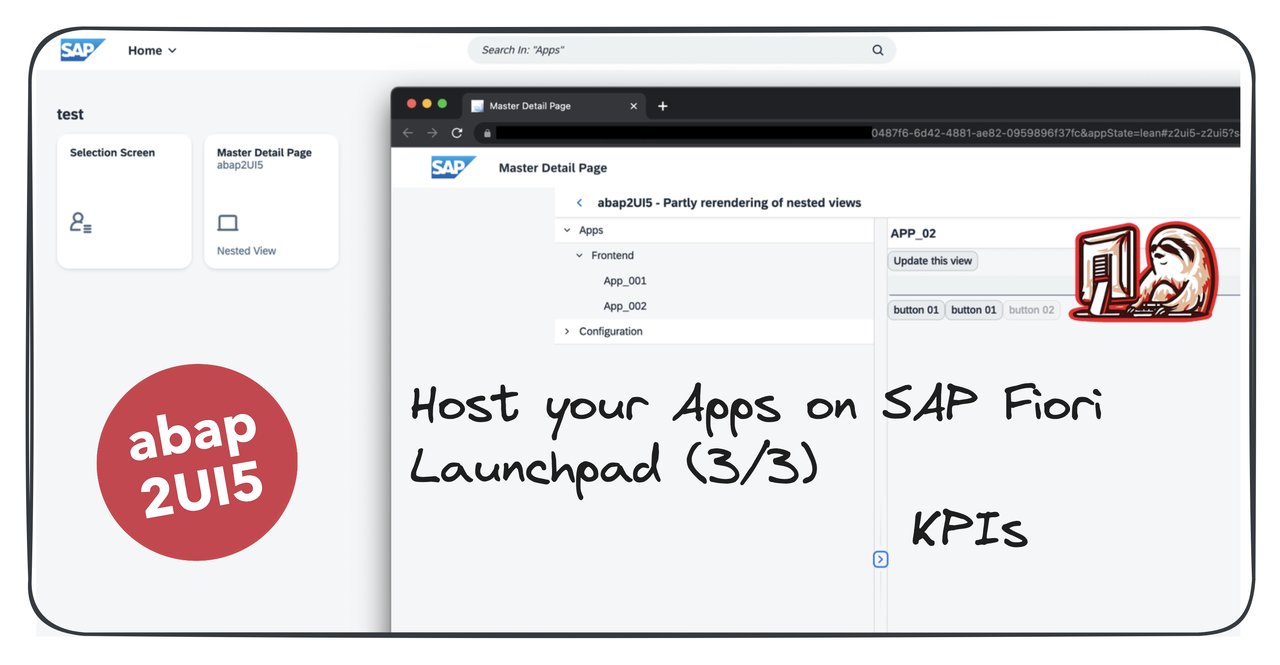The width and height of the screenshot is (1280, 665).
Task: Open the Selection Screen tile
Action: click(x=124, y=201)
